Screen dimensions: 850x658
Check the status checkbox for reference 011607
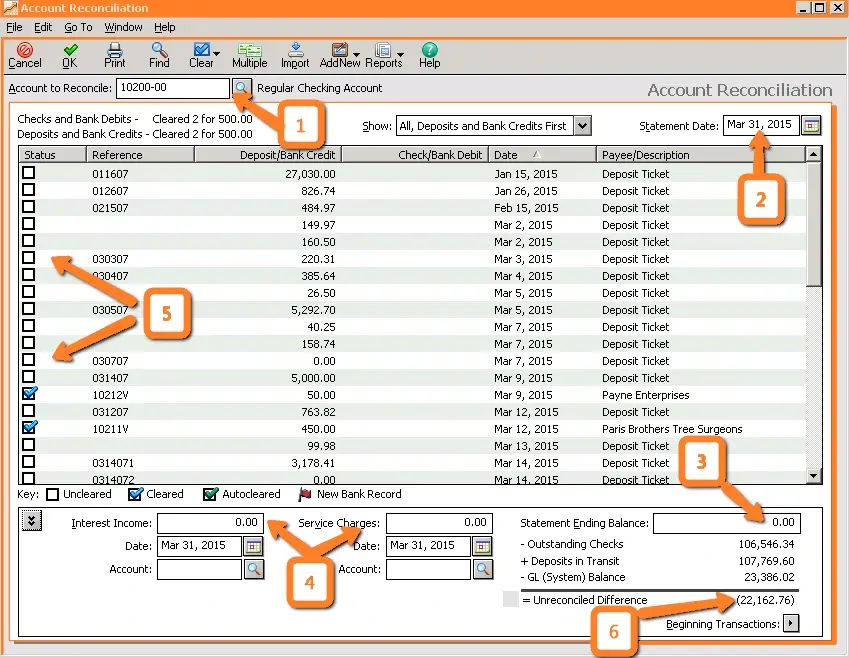click(27, 173)
